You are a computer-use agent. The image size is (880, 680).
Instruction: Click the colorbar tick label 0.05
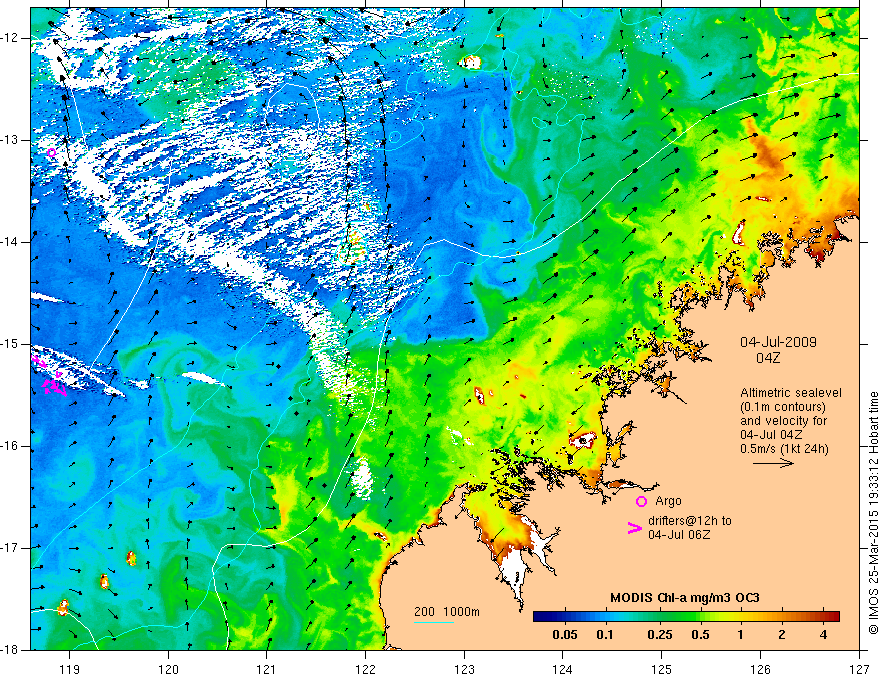point(565,635)
